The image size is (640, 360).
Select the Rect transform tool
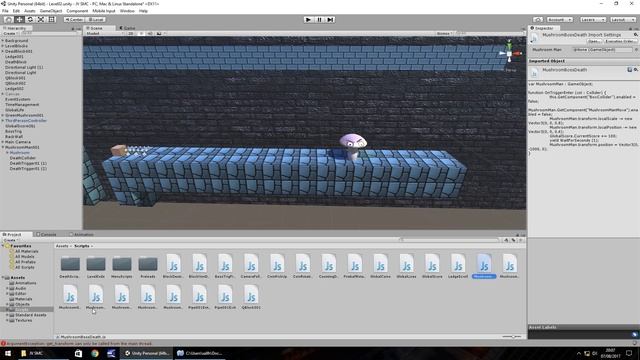pyautogui.click(x=51, y=19)
